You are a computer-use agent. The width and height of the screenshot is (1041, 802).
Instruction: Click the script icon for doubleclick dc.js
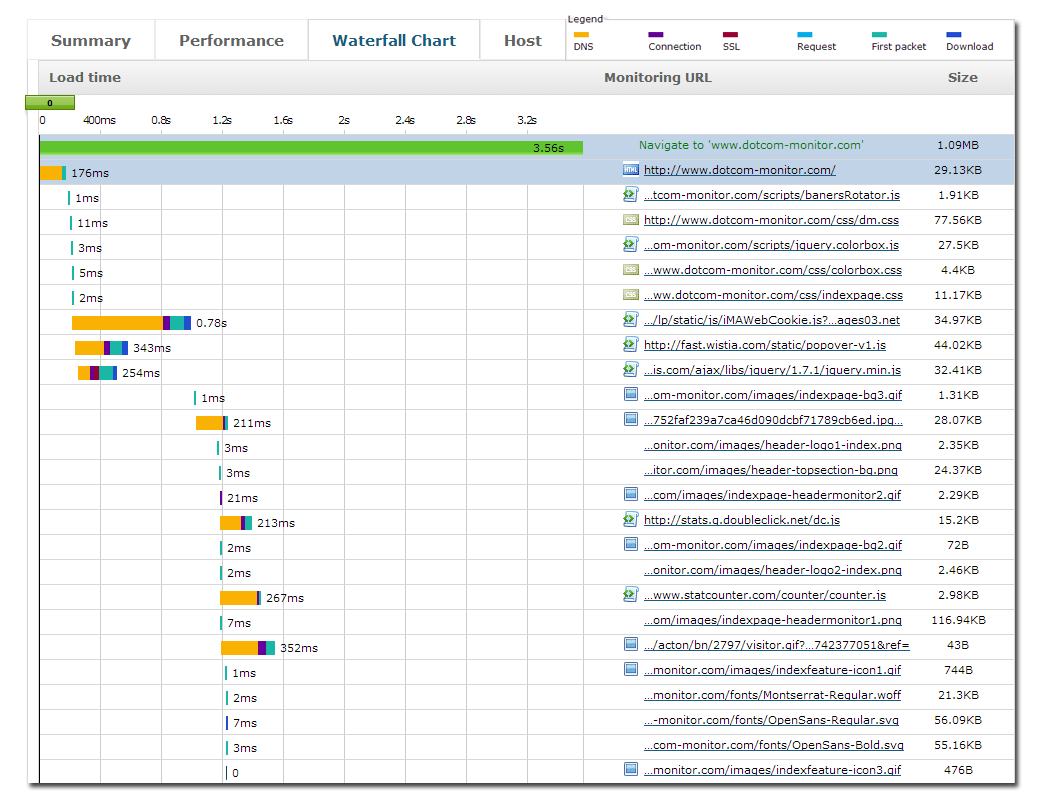click(631, 519)
